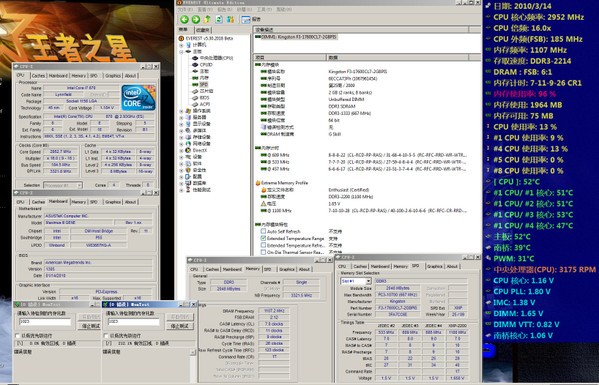Select the ACPI tree item
This screenshot has height=385, width=599.
[x=205, y=104]
